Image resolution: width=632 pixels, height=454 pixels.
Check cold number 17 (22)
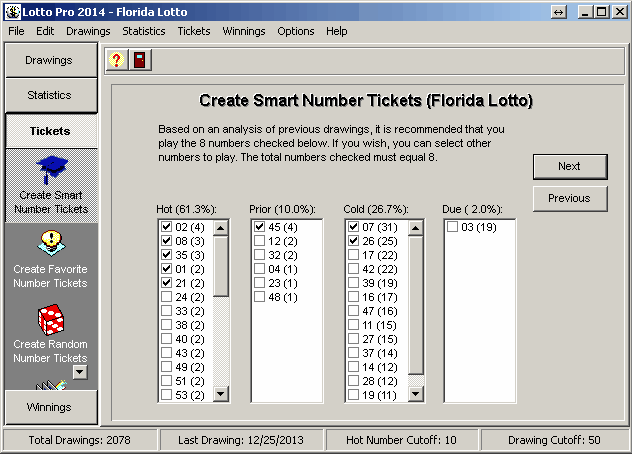pyautogui.click(x=353, y=255)
